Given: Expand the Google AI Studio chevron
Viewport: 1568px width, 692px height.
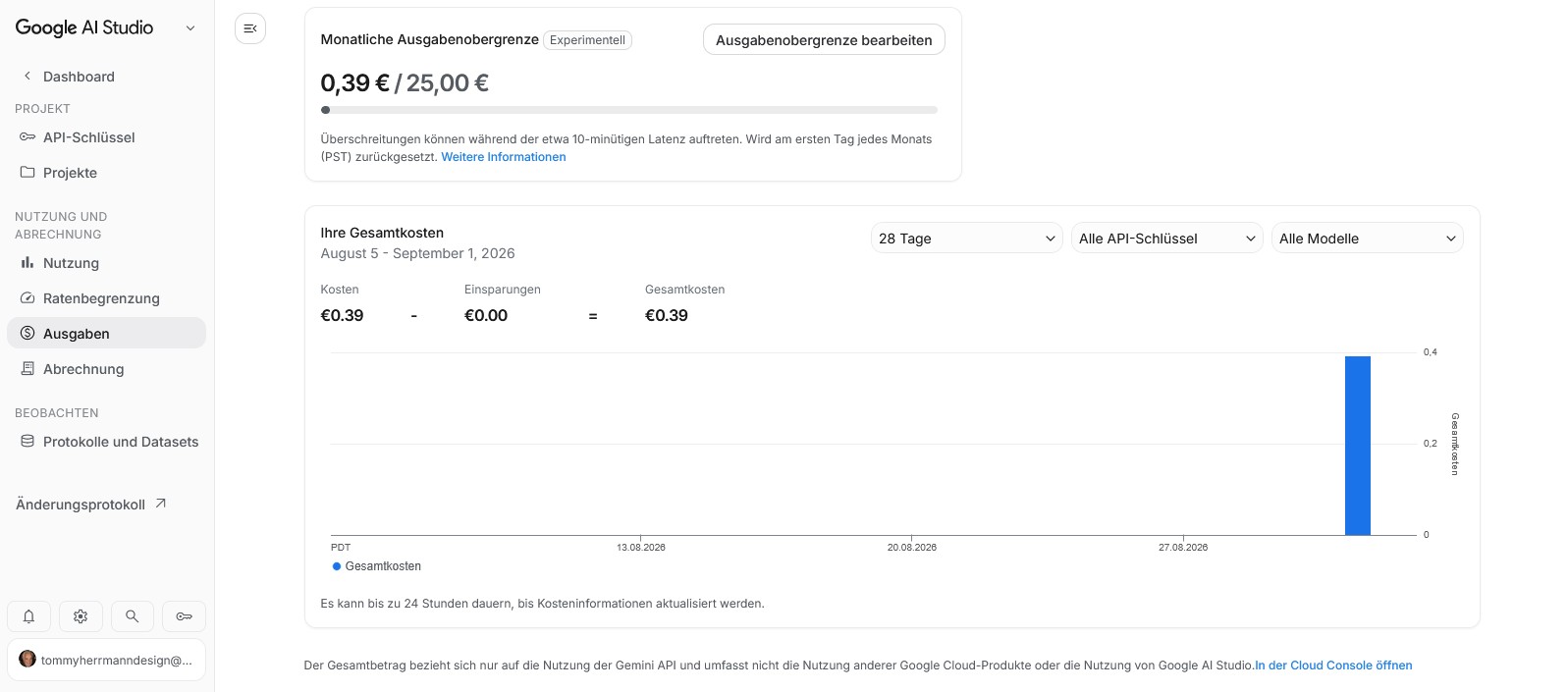Looking at the screenshot, I should point(190,28).
